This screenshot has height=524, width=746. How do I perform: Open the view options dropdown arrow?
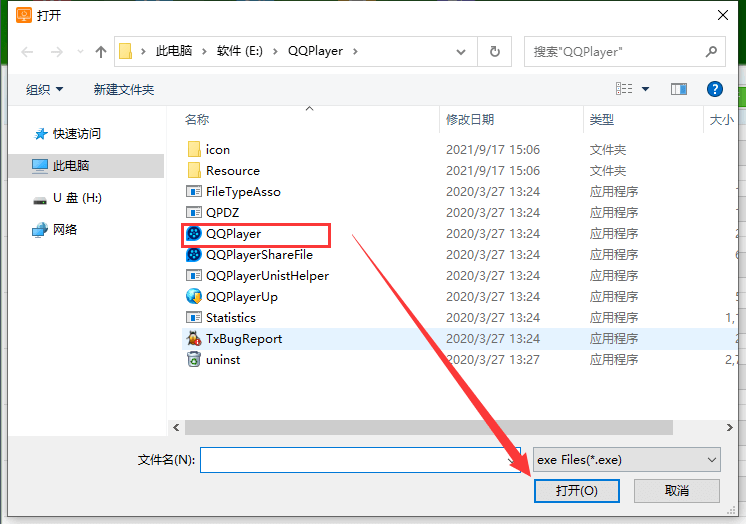[646, 89]
